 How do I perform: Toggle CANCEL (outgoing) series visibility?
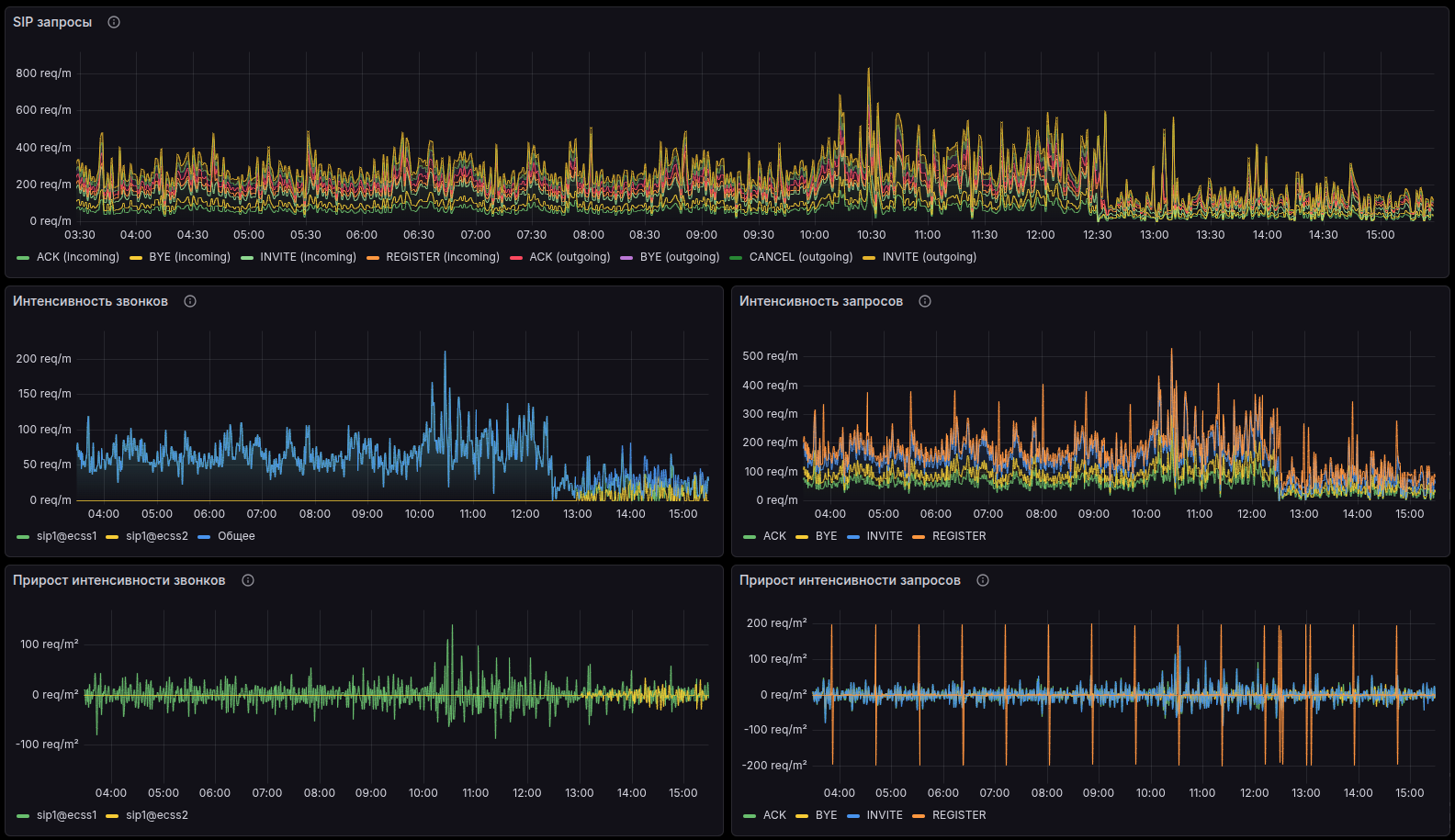coord(800,257)
